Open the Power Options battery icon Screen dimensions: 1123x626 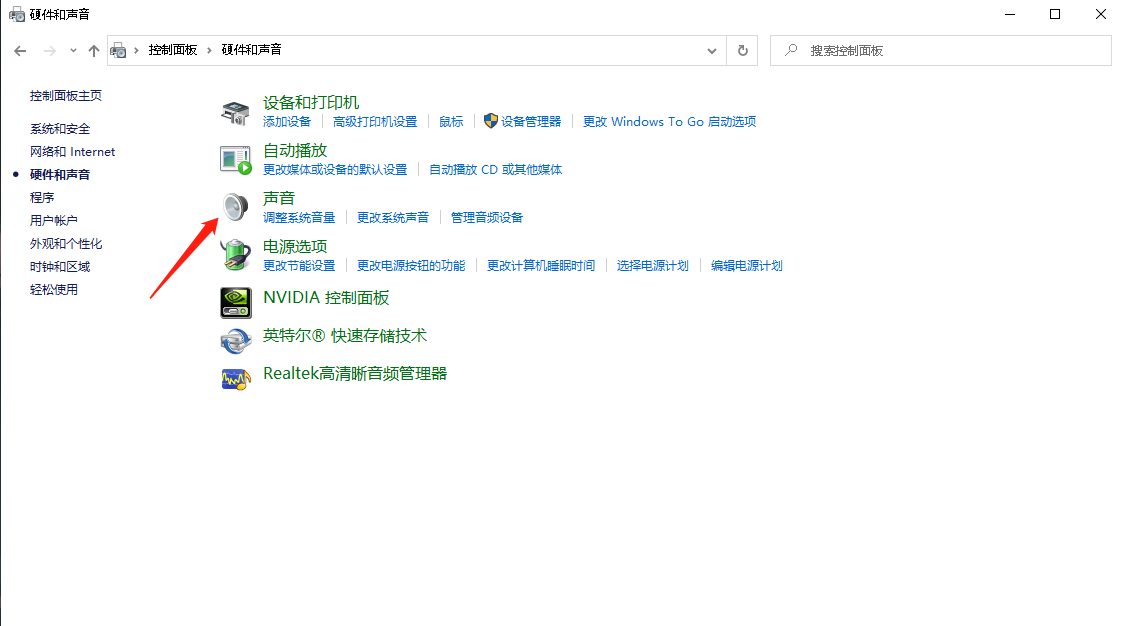click(x=236, y=255)
